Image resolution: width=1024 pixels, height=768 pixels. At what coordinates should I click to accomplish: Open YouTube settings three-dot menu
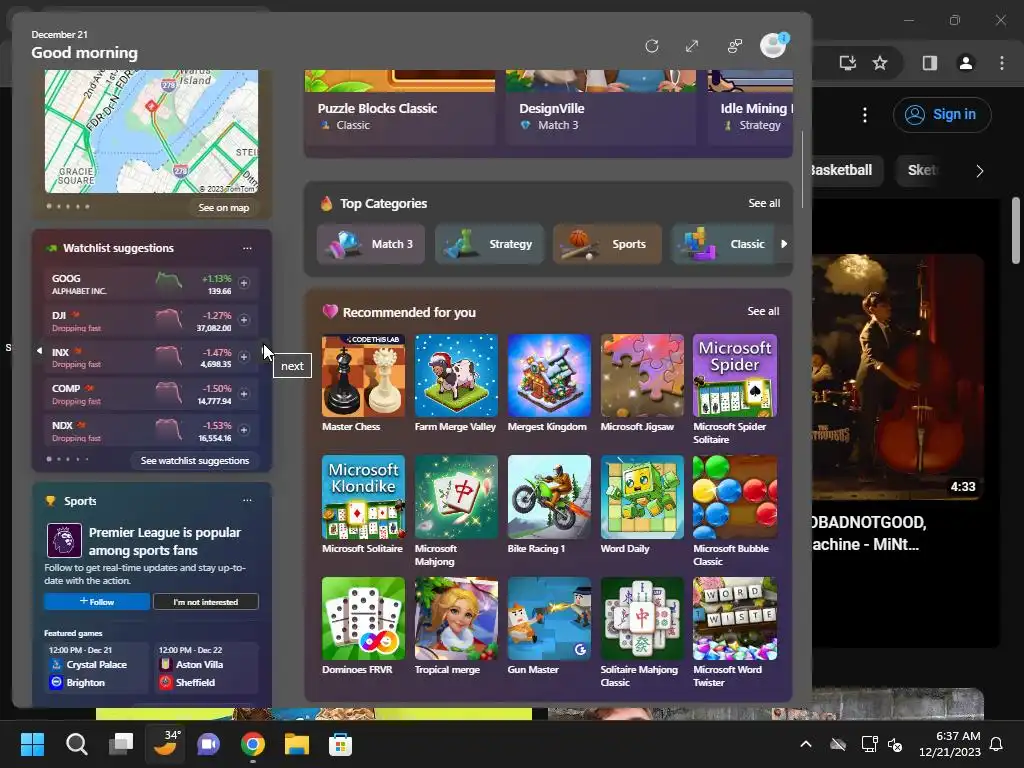[865, 115]
